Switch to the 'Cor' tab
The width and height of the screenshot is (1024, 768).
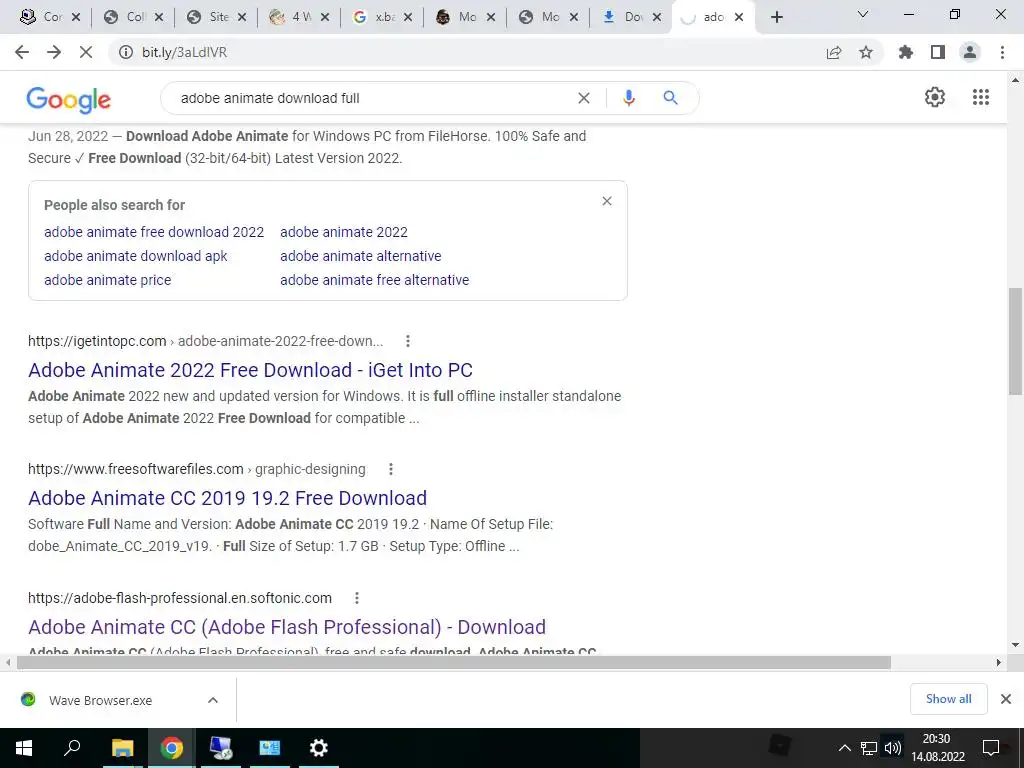click(x=52, y=17)
